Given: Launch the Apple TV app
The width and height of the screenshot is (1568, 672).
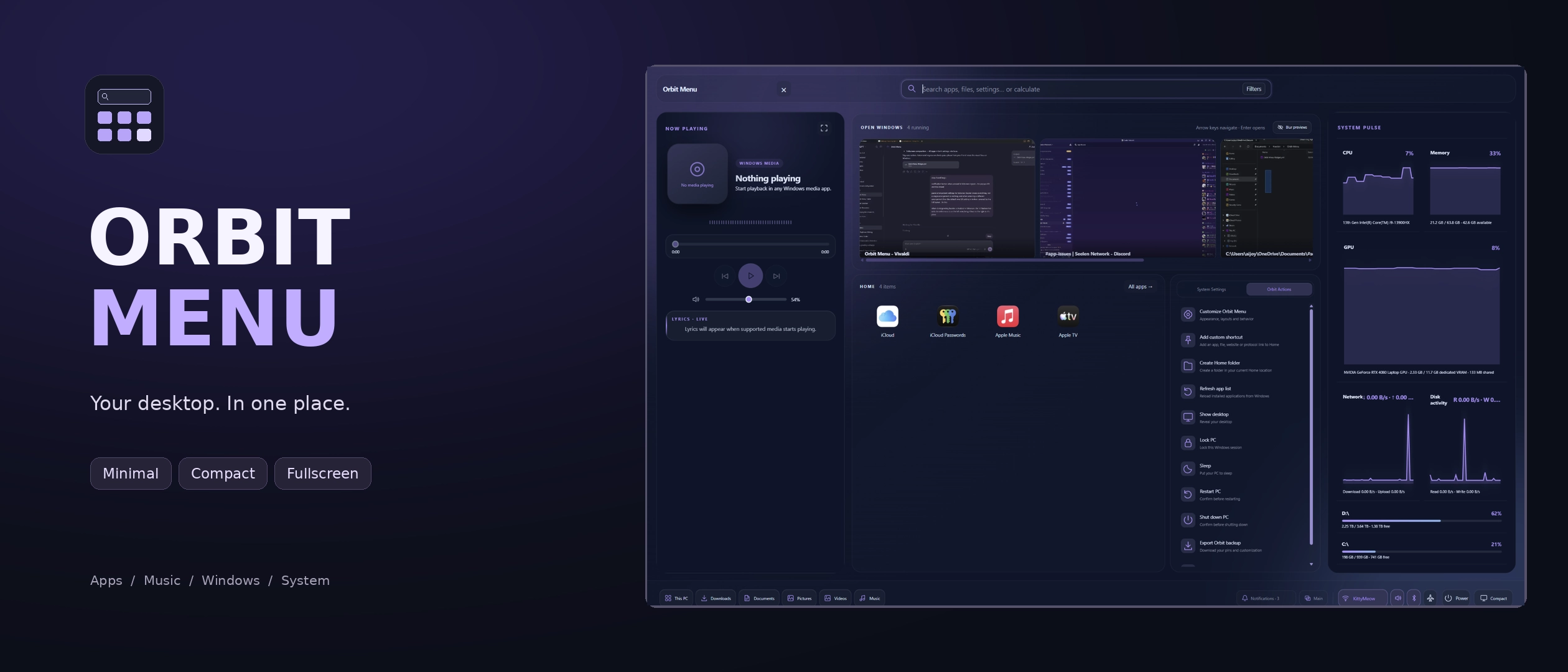Looking at the screenshot, I should [x=1068, y=321].
